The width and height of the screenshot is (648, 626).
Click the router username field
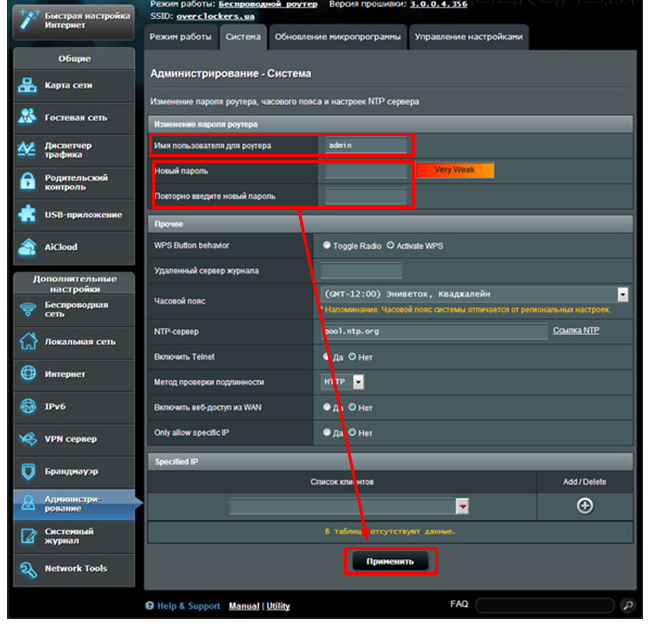click(x=366, y=145)
